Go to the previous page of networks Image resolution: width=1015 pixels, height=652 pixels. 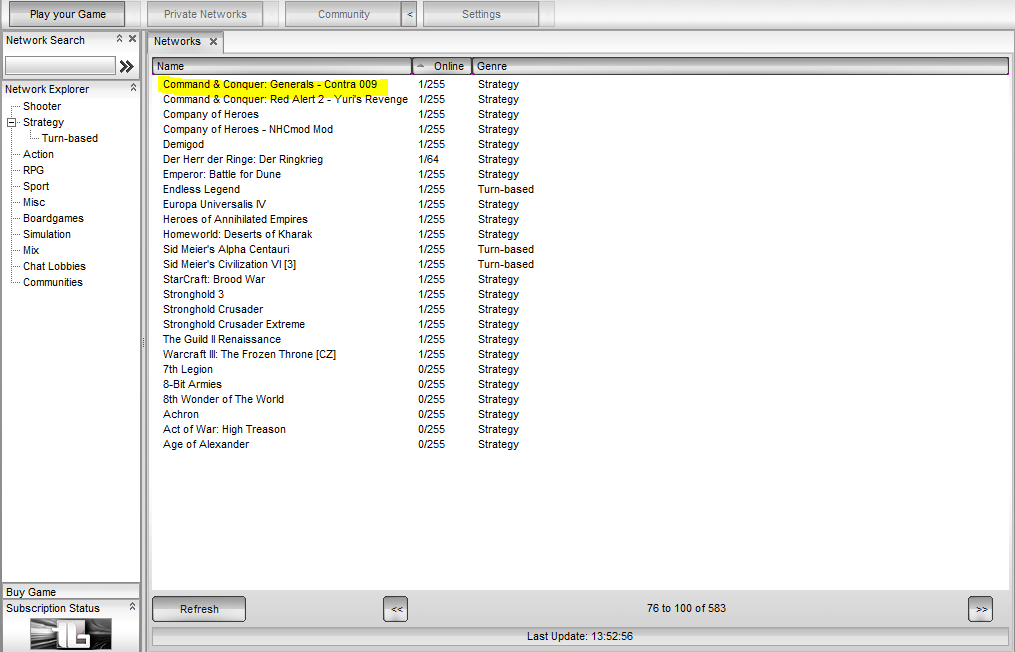click(x=396, y=609)
